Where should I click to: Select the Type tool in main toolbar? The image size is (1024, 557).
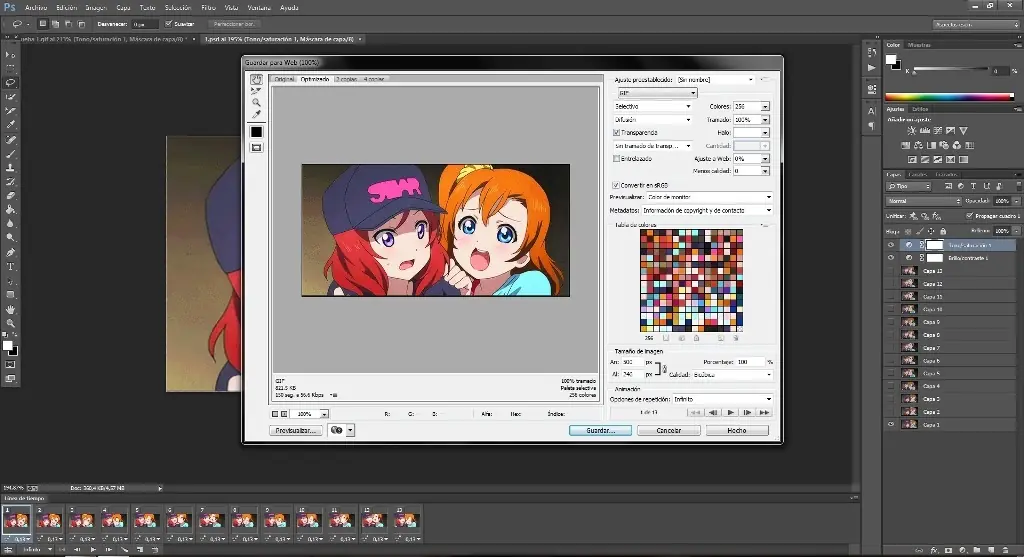(11, 267)
